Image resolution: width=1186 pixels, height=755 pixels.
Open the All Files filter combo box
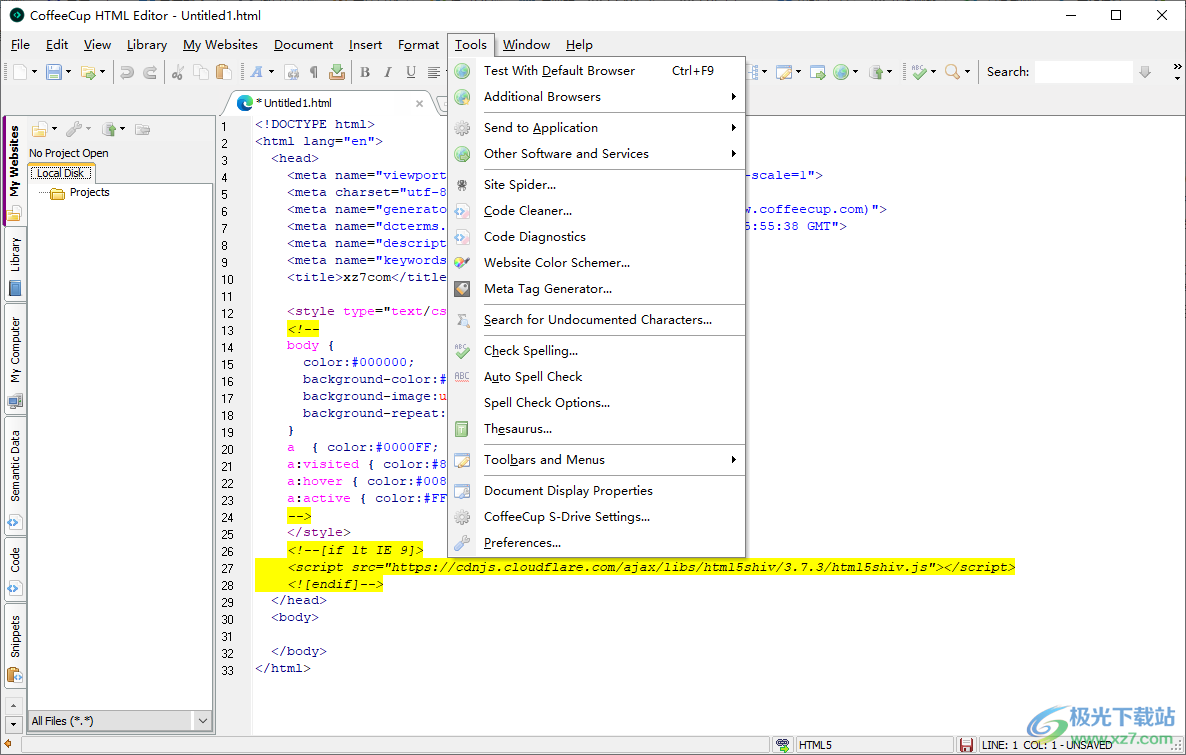[120, 721]
